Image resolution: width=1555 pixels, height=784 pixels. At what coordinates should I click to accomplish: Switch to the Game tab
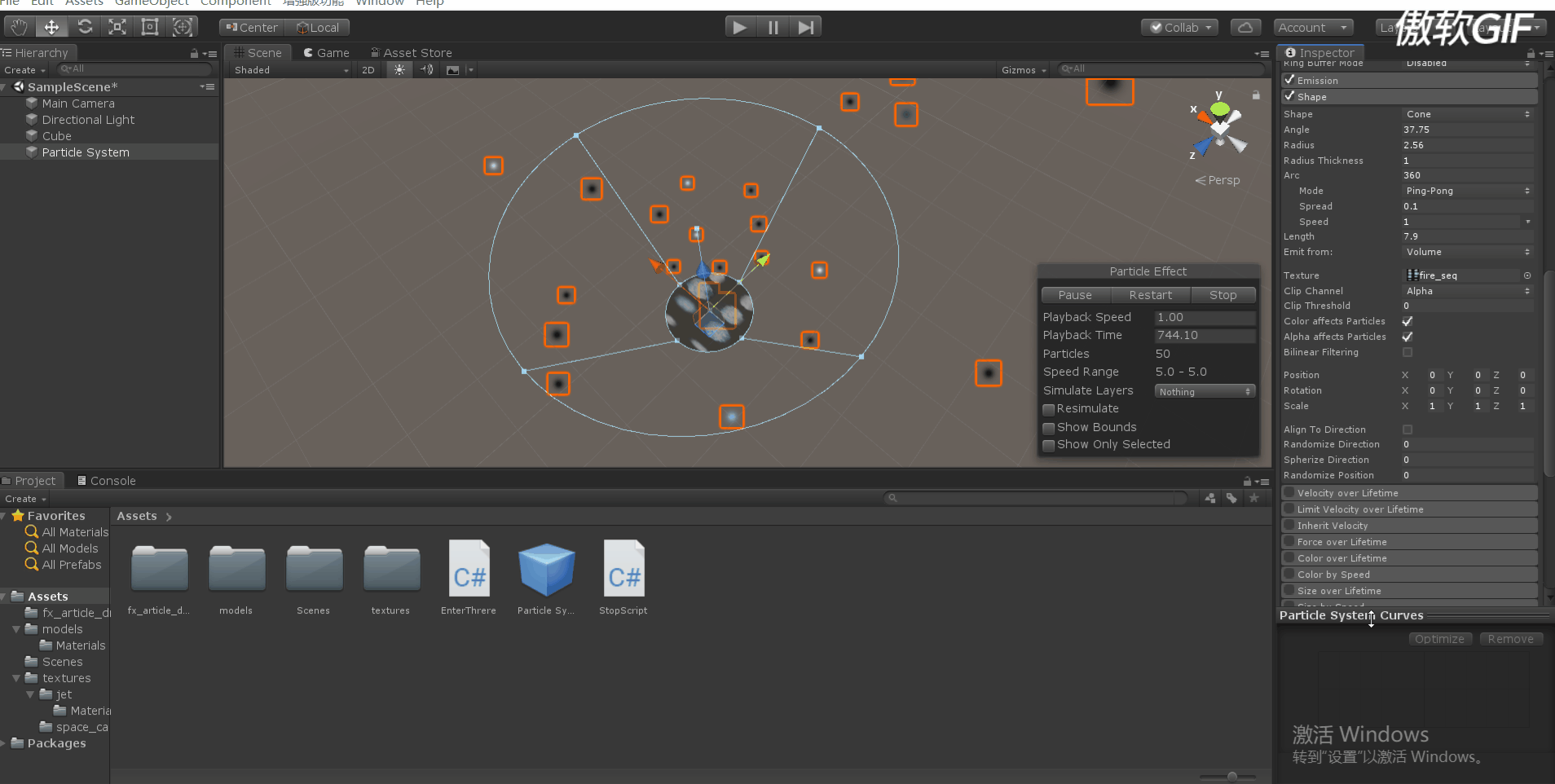(326, 53)
